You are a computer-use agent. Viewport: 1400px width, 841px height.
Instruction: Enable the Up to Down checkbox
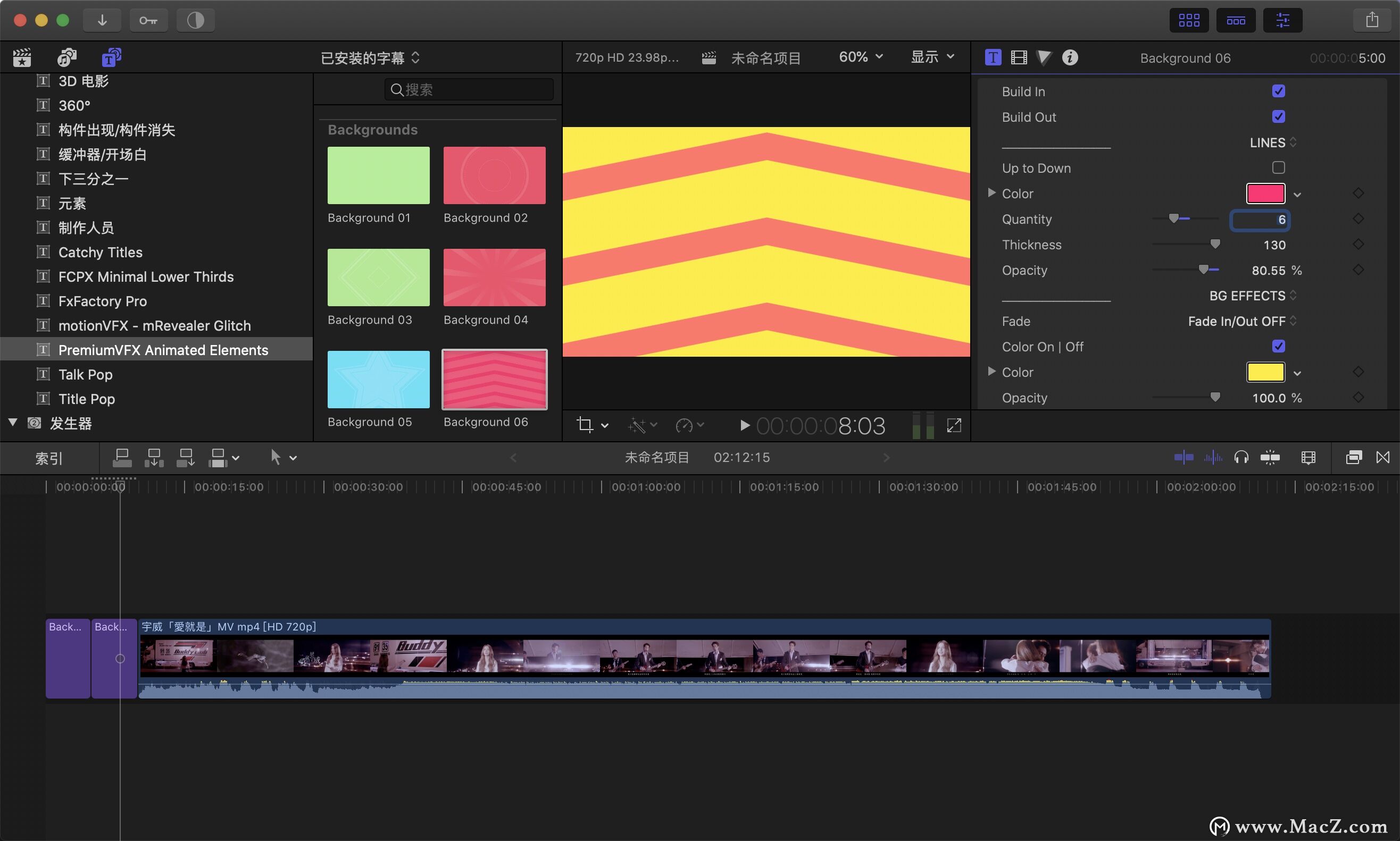(1278, 168)
